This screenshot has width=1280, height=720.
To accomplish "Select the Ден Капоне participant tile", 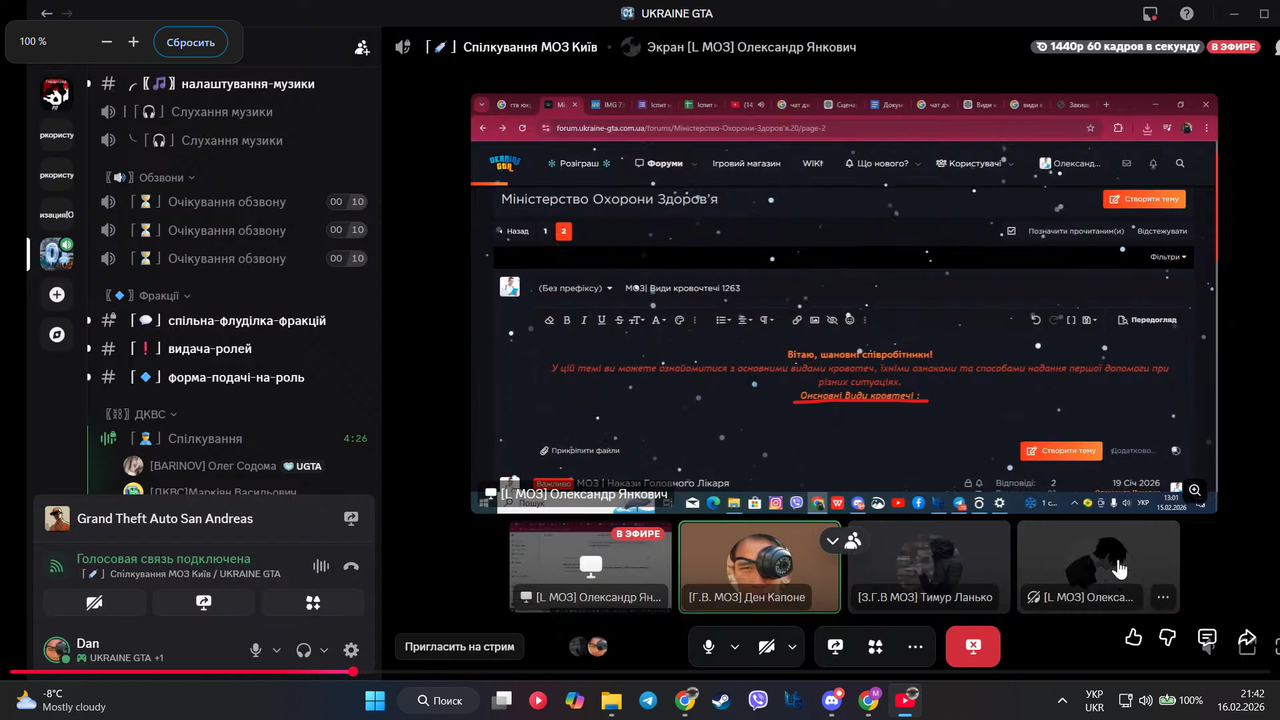I will coord(760,566).
